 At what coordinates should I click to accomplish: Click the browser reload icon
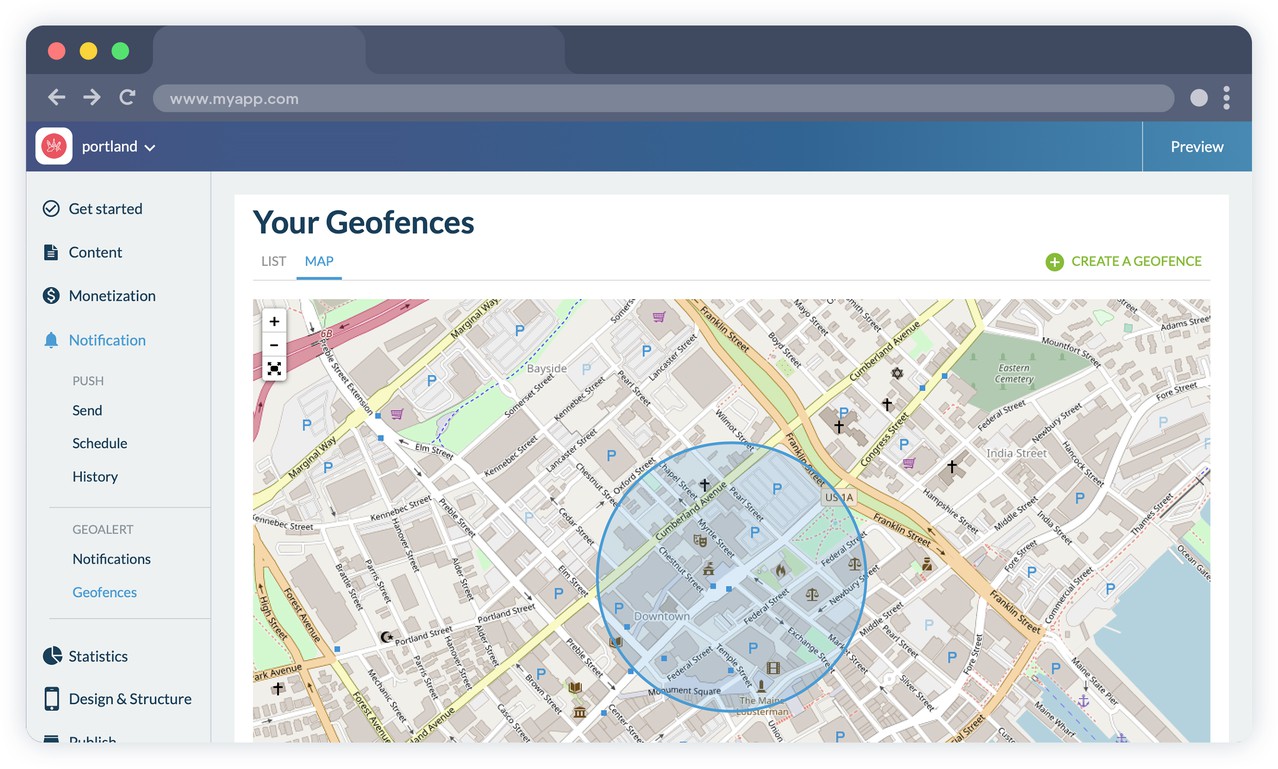pos(127,98)
